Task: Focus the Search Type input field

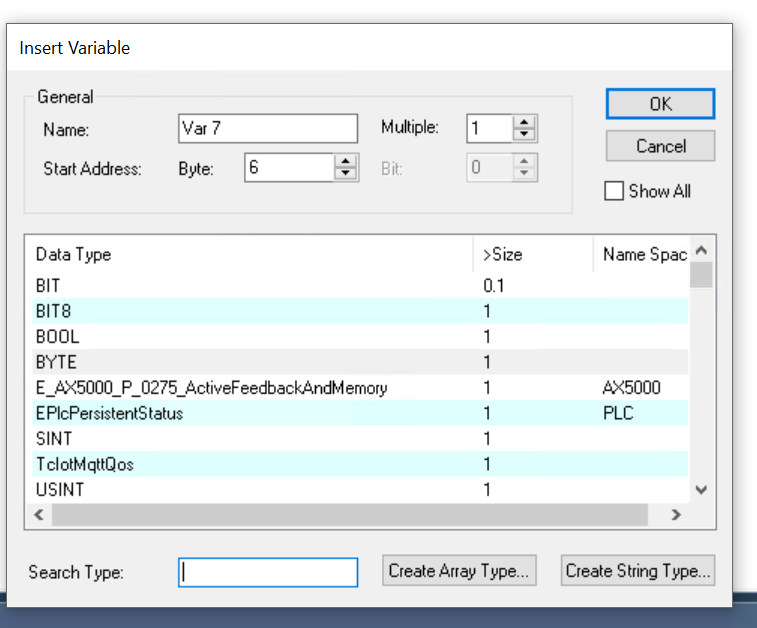Action: 268,572
